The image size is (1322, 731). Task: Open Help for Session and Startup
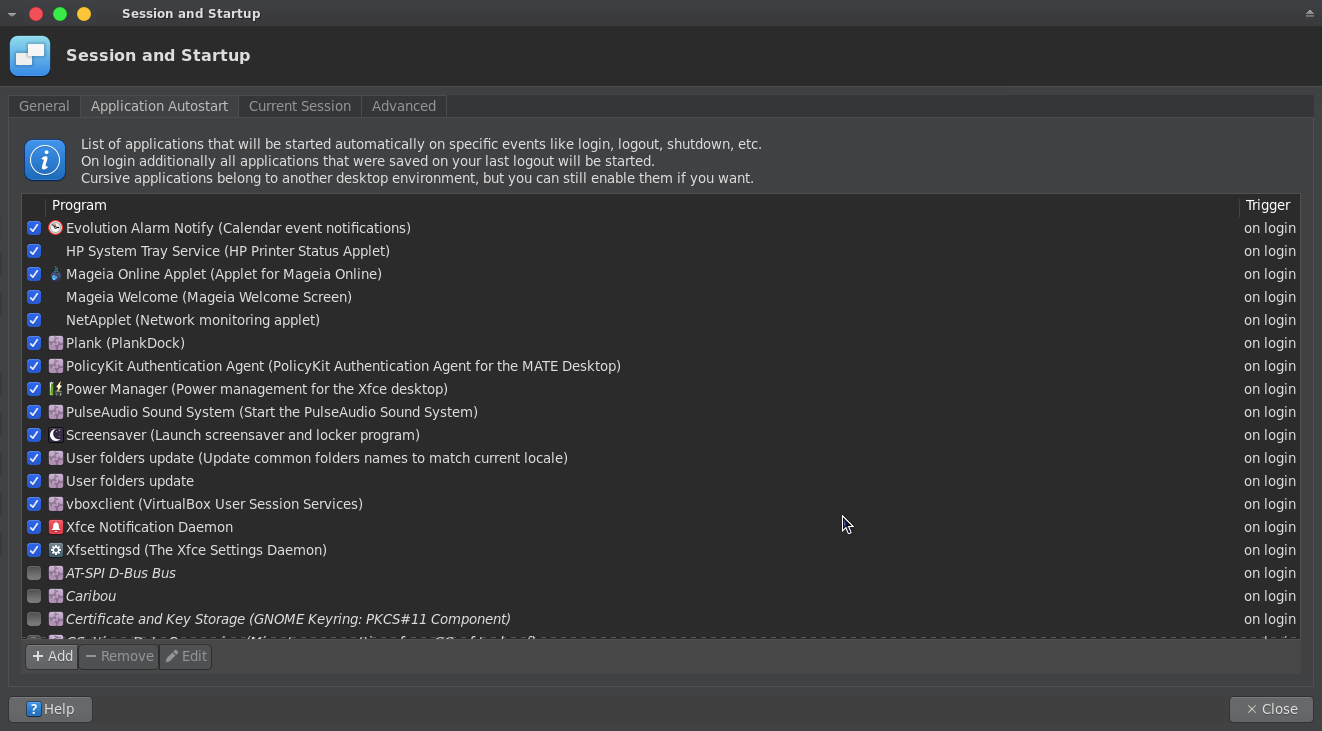(50, 709)
